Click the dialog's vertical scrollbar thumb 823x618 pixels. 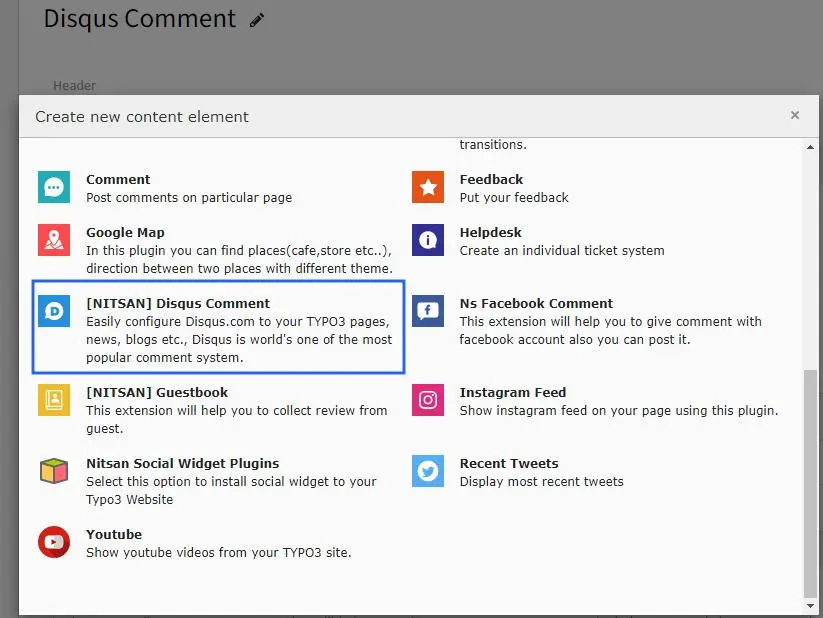pyautogui.click(x=810, y=484)
